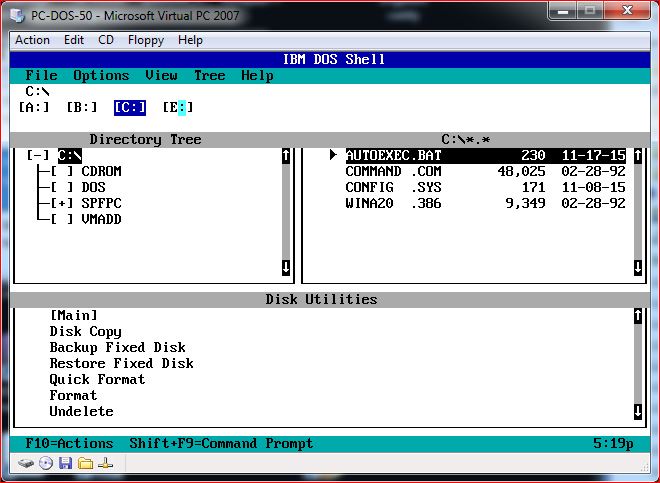The width and height of the screenshot is (660, 483).
Task: Select drive [C:]
Action: [x=130, y=107]
